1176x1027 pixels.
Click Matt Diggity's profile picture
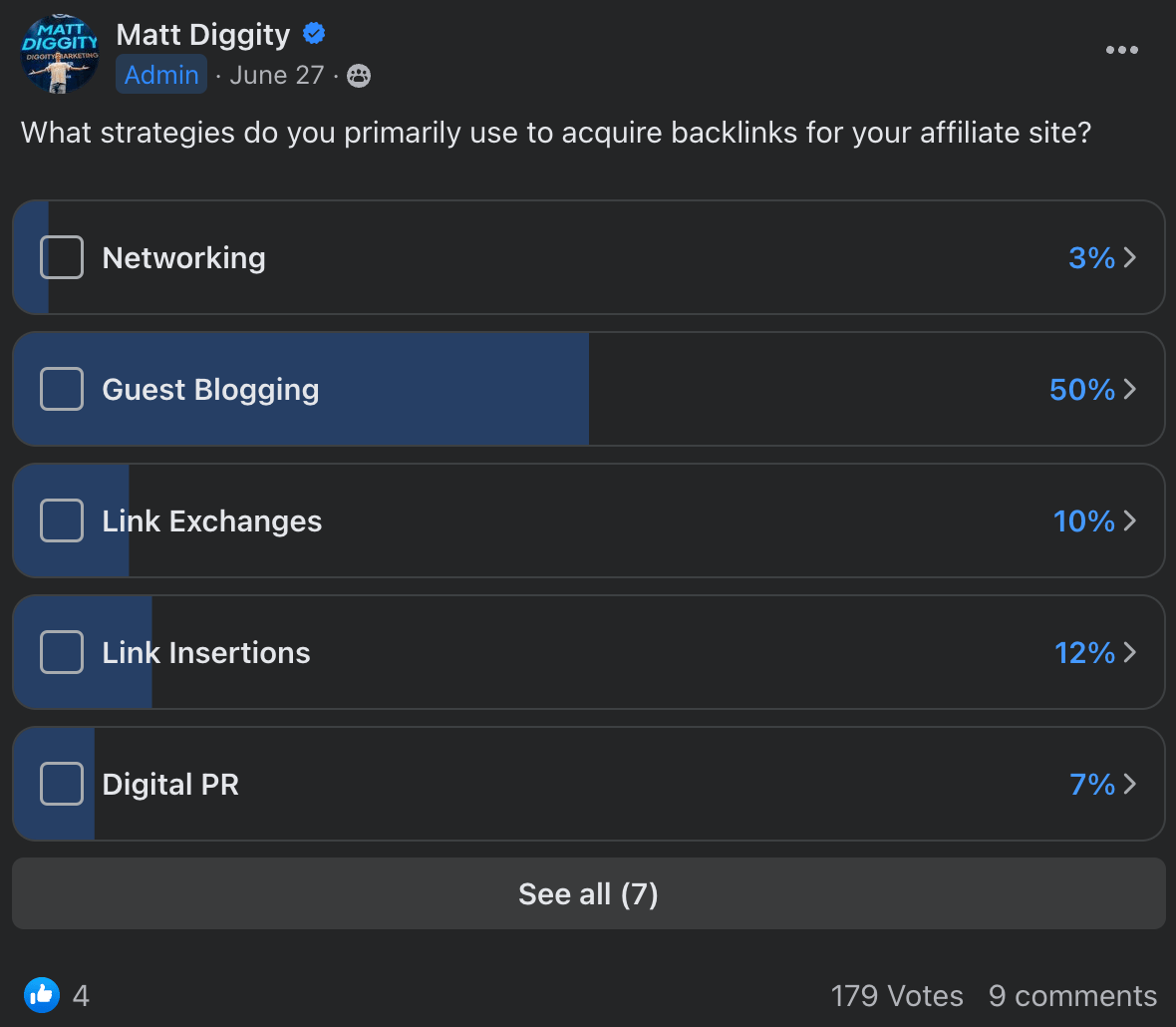(x=59, y=53)
